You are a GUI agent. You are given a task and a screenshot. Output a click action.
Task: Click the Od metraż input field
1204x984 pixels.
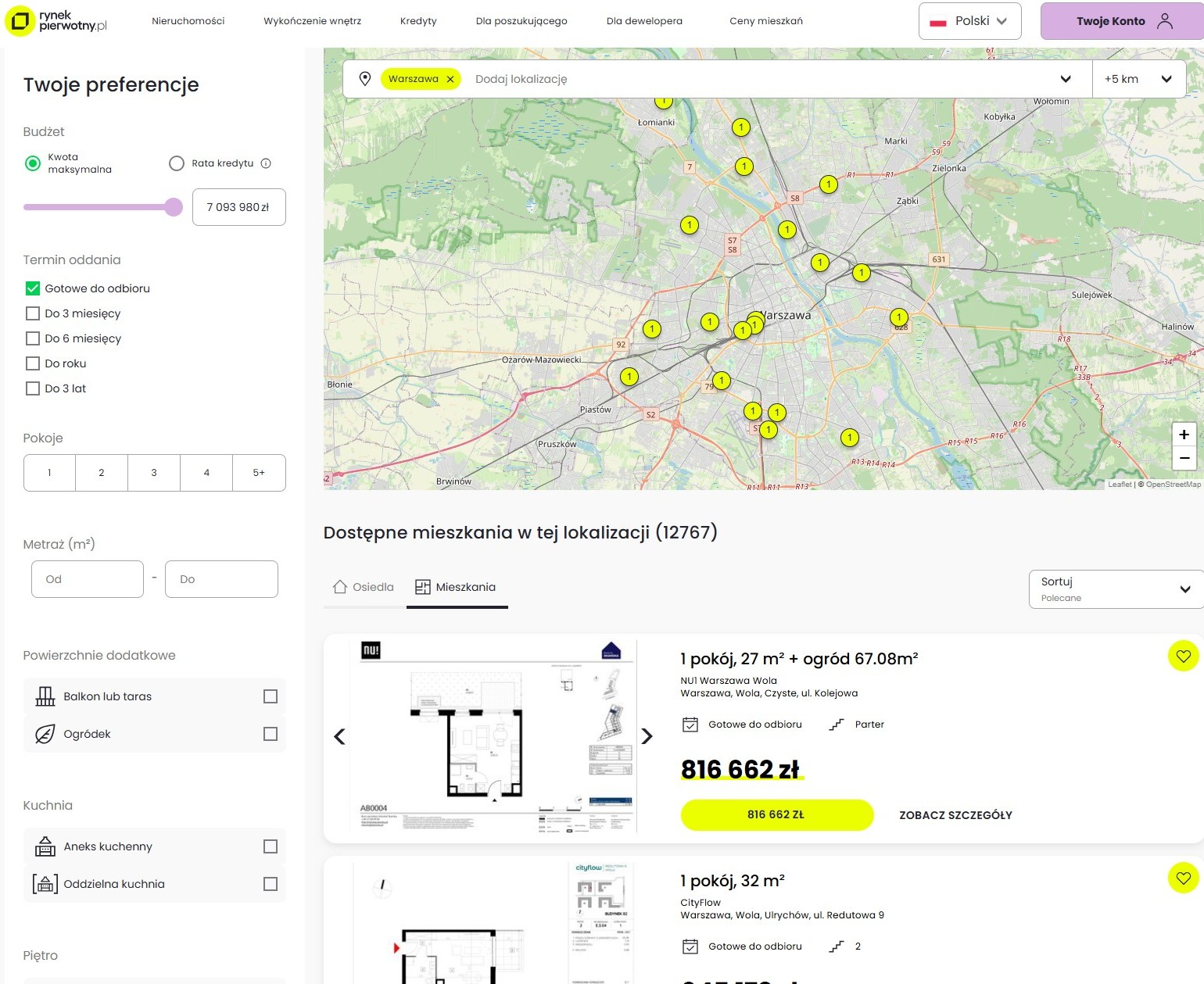click(87, 578)
